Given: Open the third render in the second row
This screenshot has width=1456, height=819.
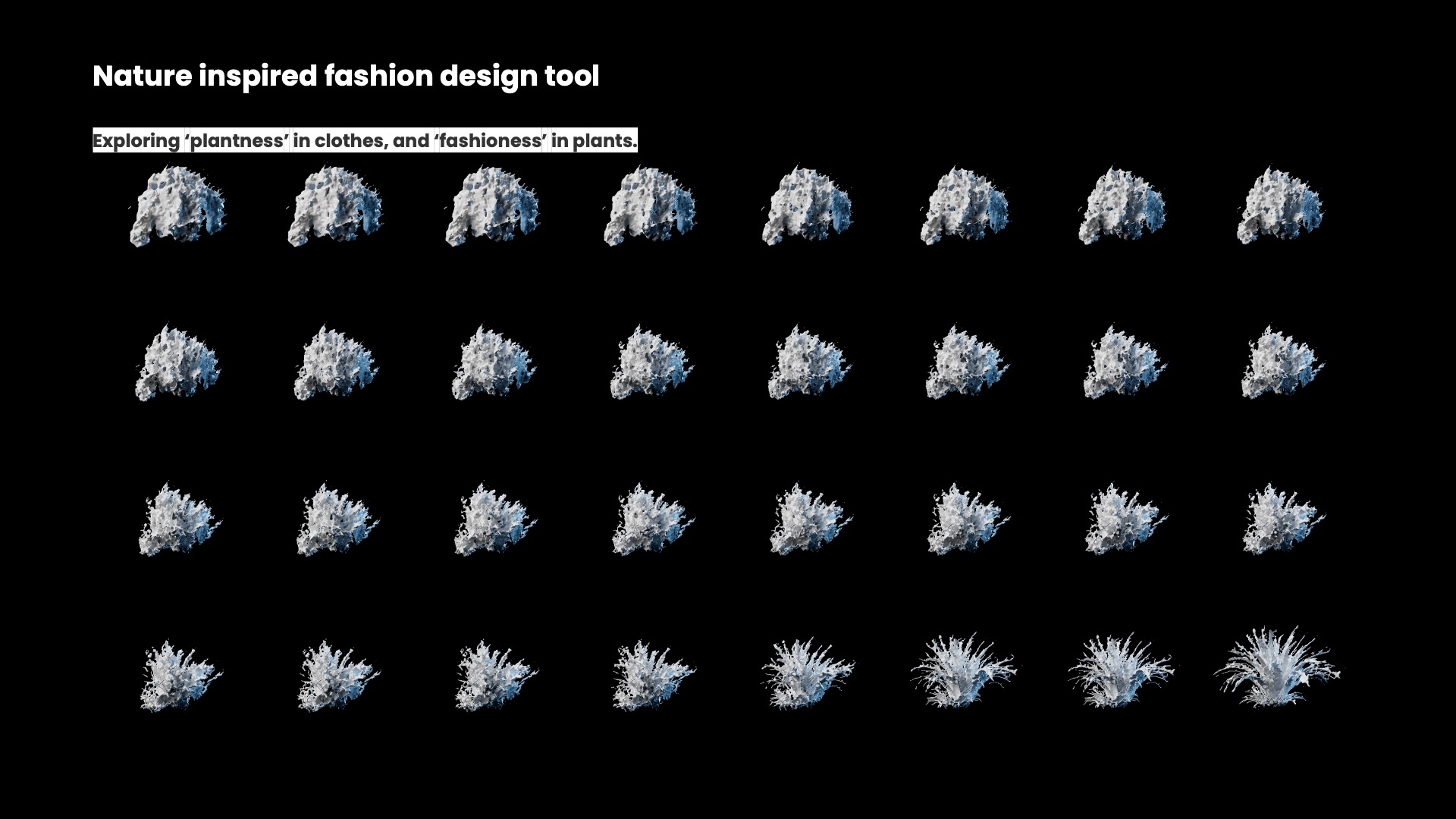Looking at the screenshot, I should coord(494,362).
